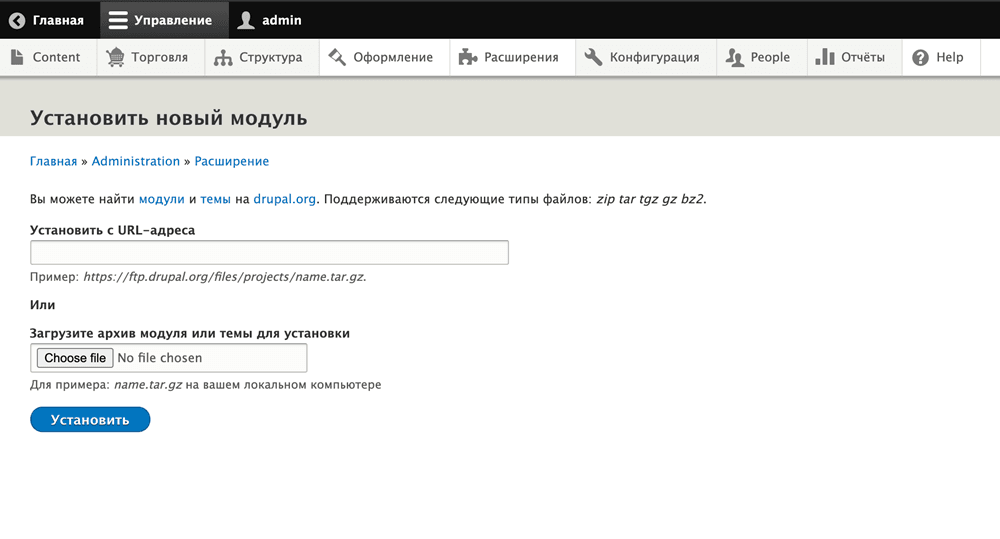Click the Конфигурация wrench icon
This screenshot has width=1000, height=539.
click(x=593, y=57)
